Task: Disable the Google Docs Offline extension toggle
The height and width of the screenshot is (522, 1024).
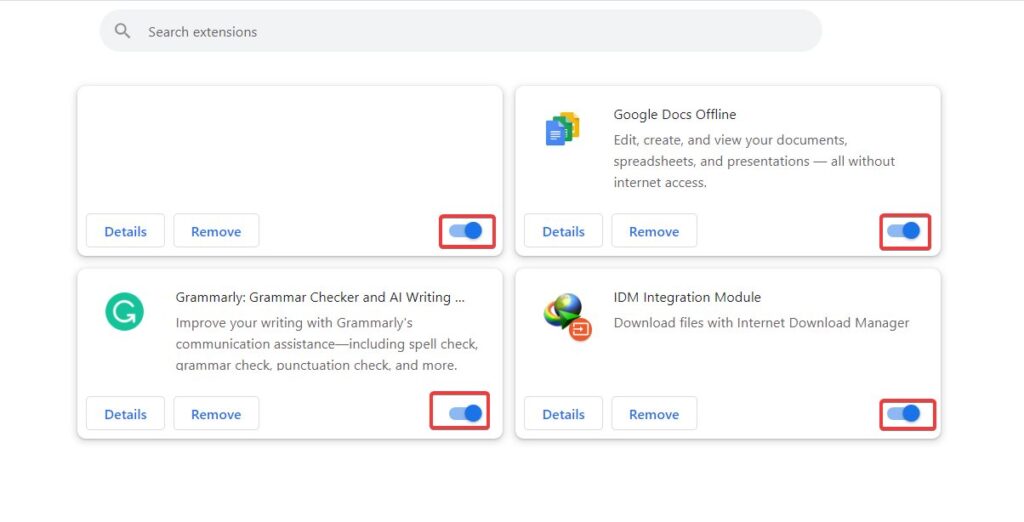Action: (904, 231)
